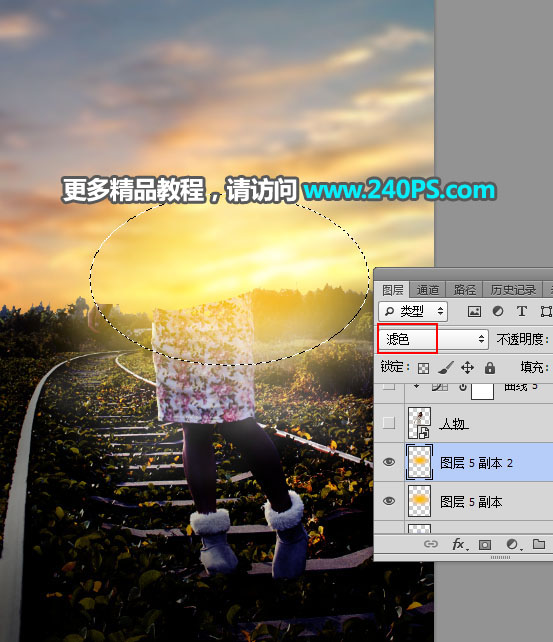
Task: Open the 历史记录 tab
Action: pos(513,290)
